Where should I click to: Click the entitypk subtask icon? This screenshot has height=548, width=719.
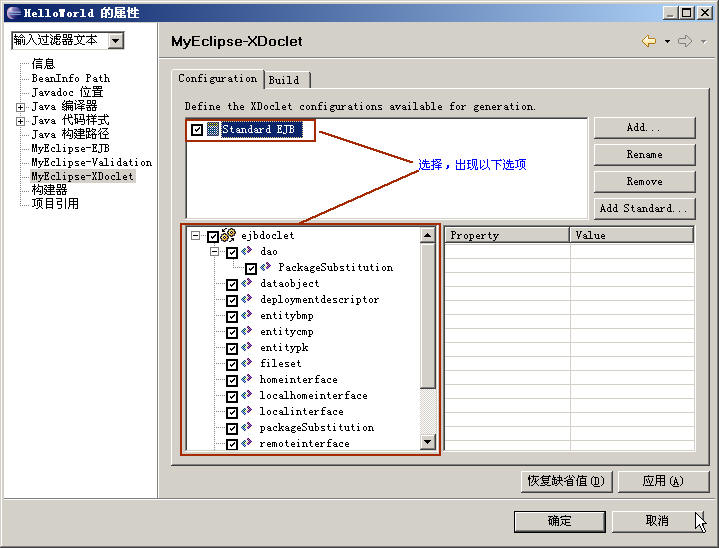click(x=247, y=347)
